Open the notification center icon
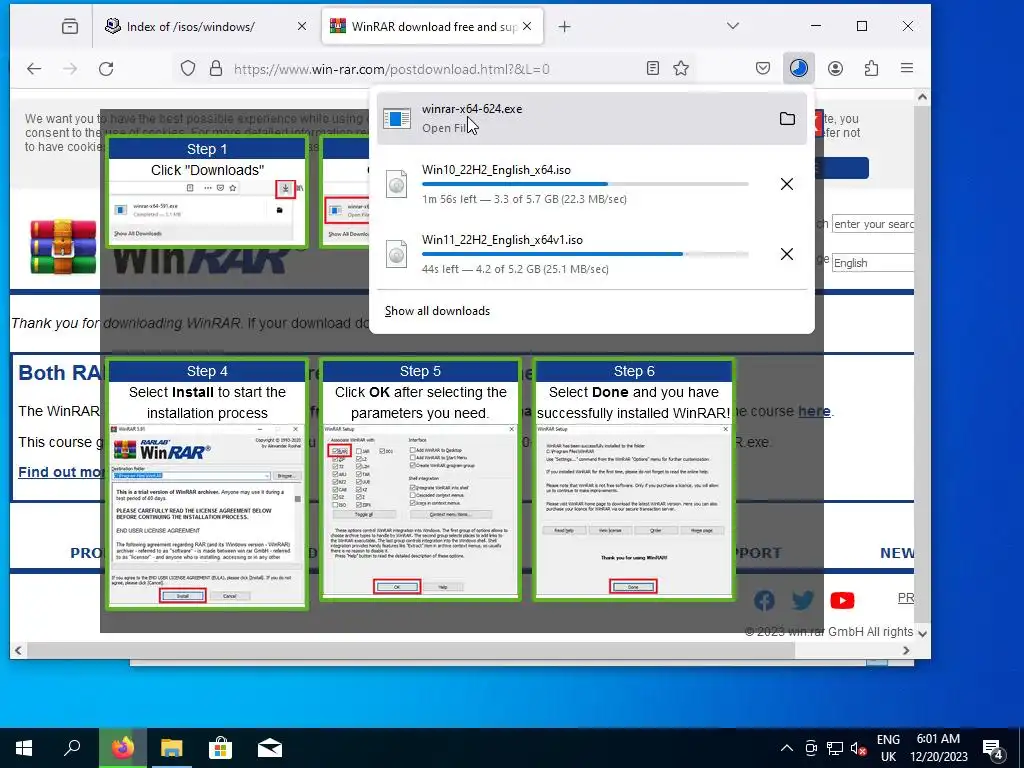 [x=993, y=748]
